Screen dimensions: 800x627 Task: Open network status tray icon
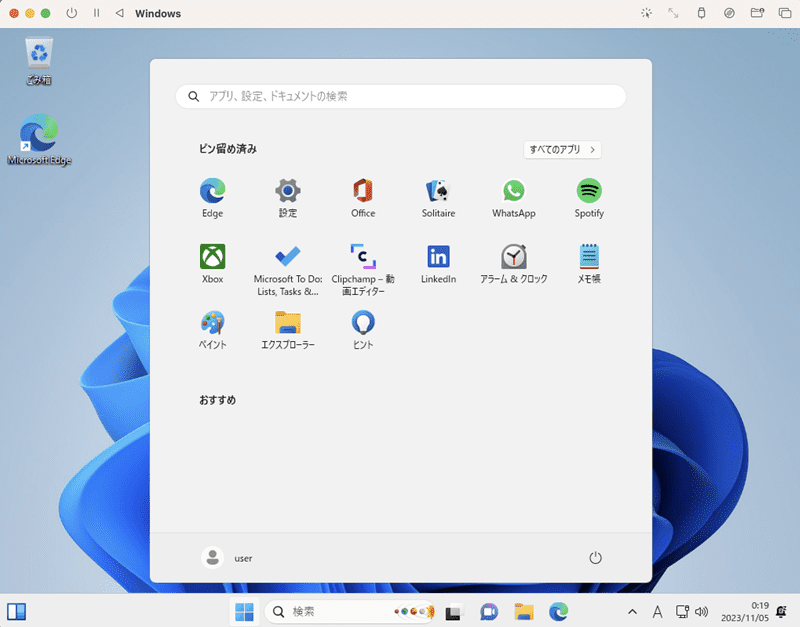[682, 611]
